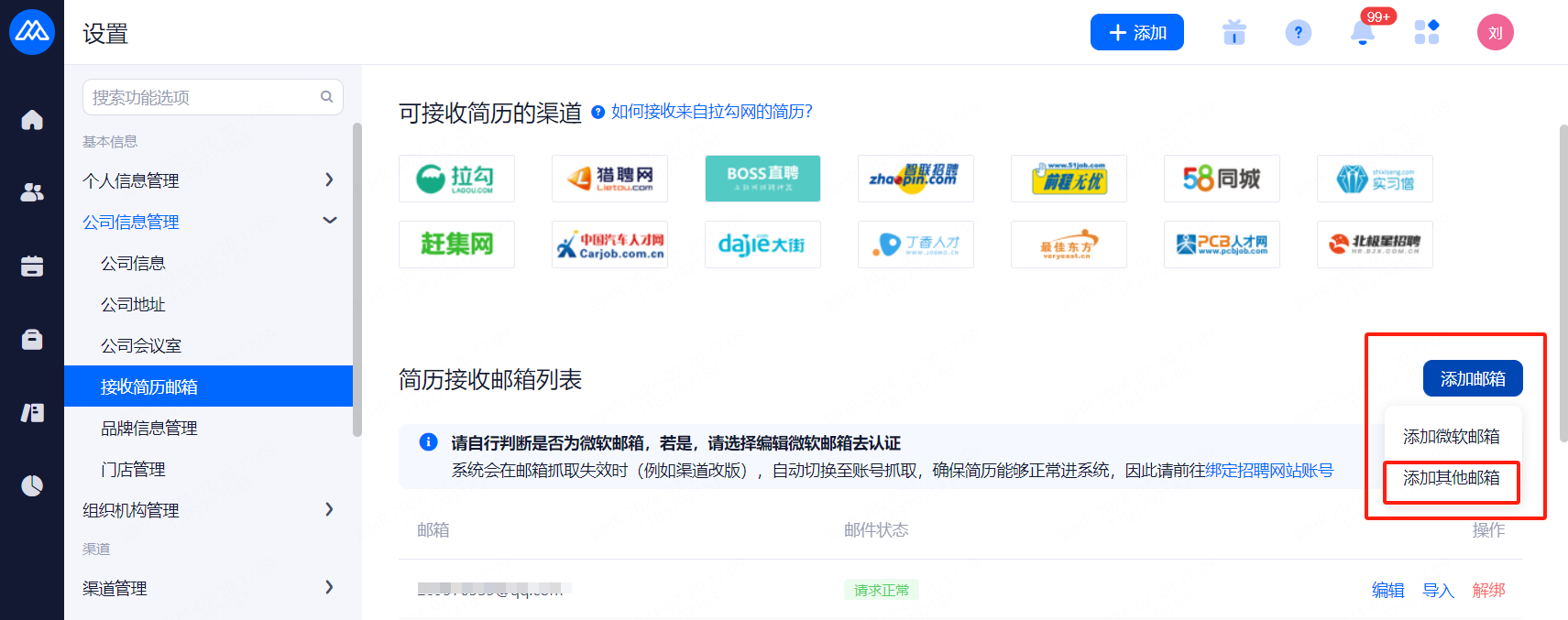Select the BOSS直聘 channel logo
Image resolution: width=1568 pixels, height=620 pixels.
(x=762, y=179)
